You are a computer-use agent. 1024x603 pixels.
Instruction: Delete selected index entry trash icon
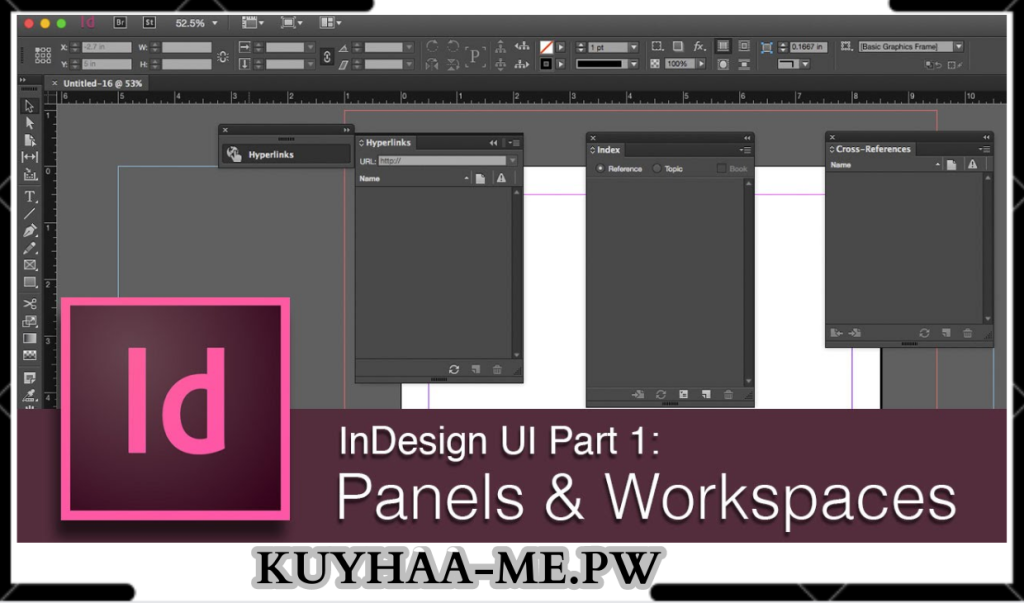point(728,395)
